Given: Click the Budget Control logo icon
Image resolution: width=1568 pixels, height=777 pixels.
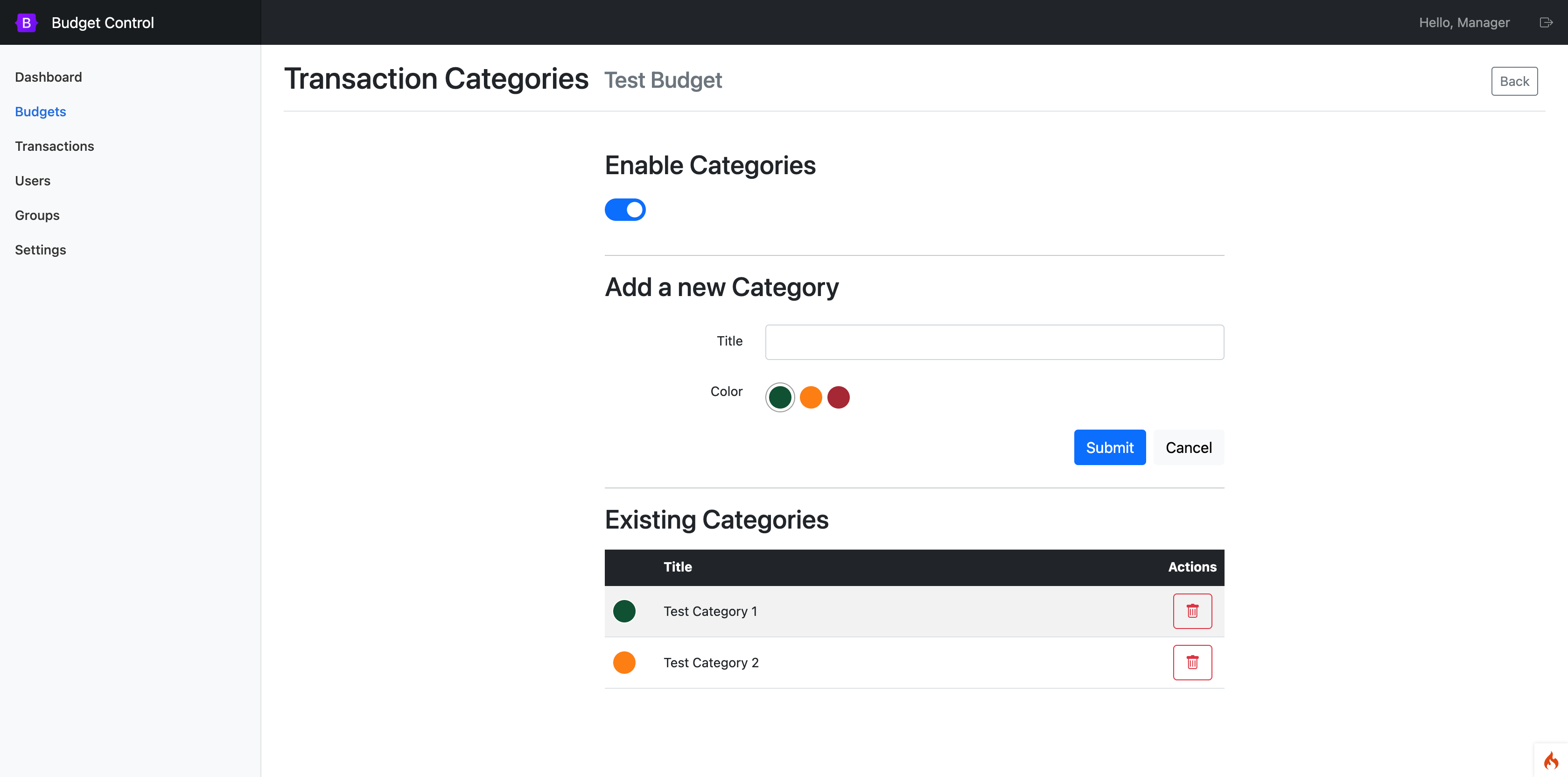Looking at the screenshot, I should pyautogui.click(x=26, y=22).
